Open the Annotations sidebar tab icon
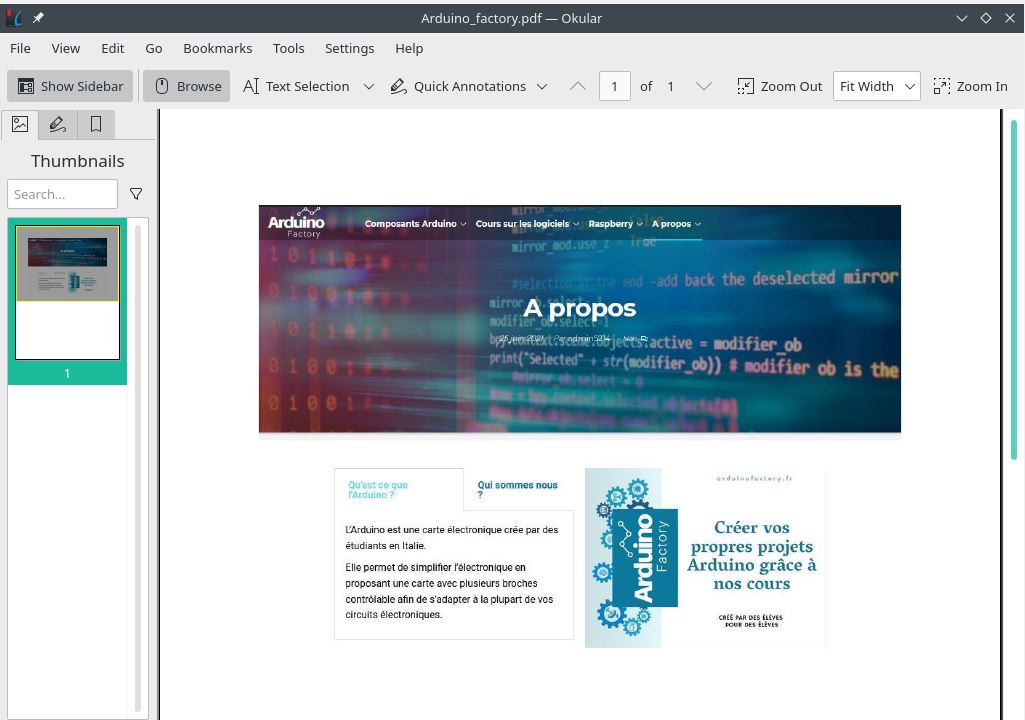 click(x=58, y=125)
